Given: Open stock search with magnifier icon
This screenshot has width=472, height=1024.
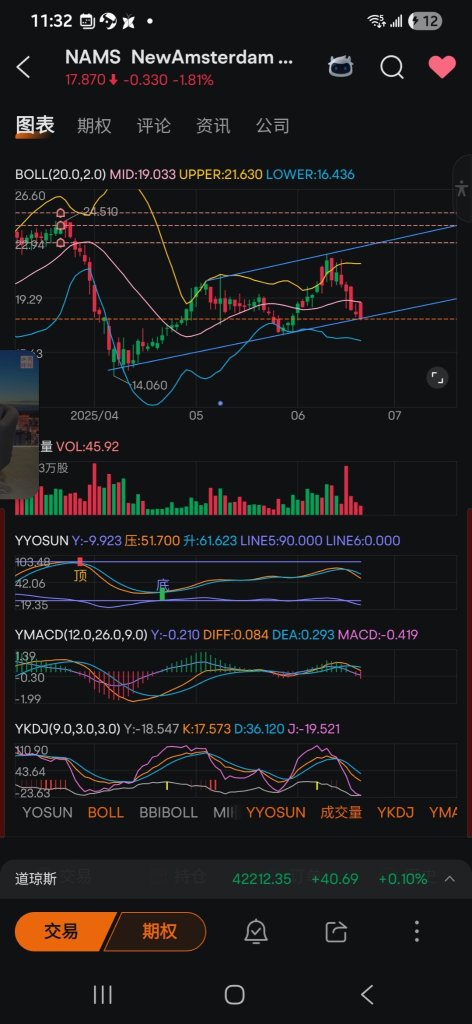Looking at the screenshot, I should [x=392, y=67].
